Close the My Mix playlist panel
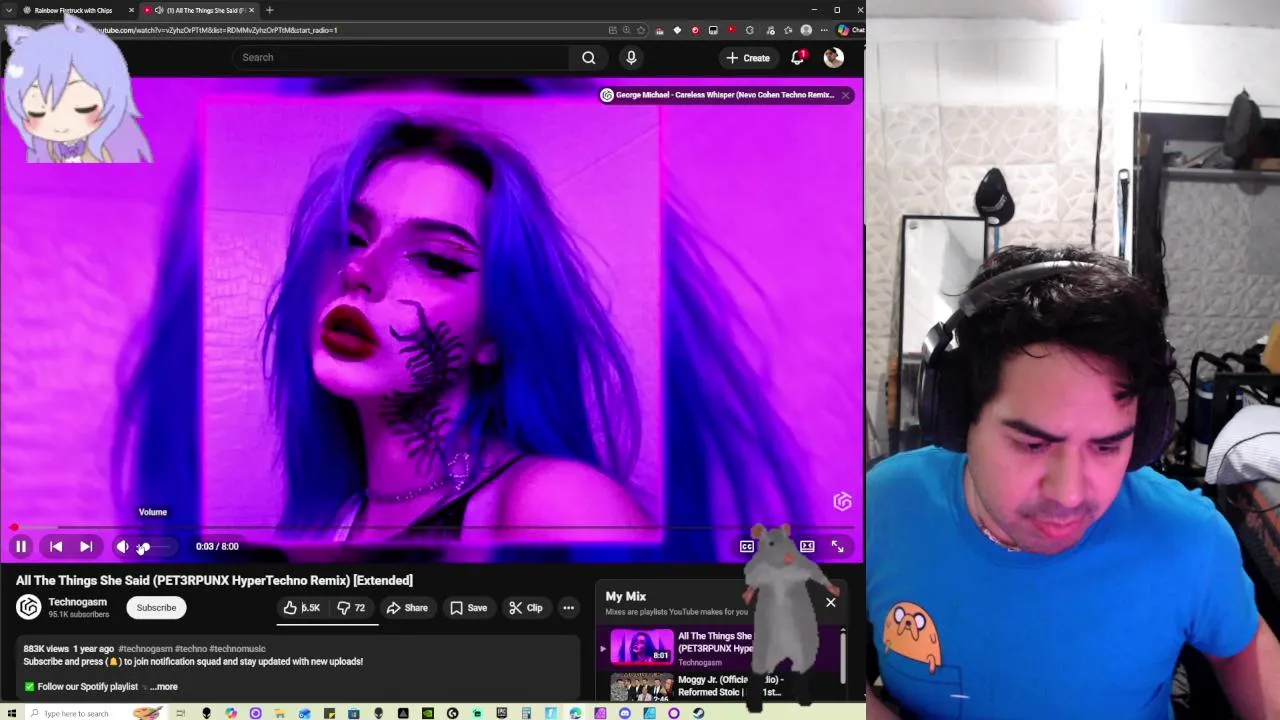 tap(831, 603)
